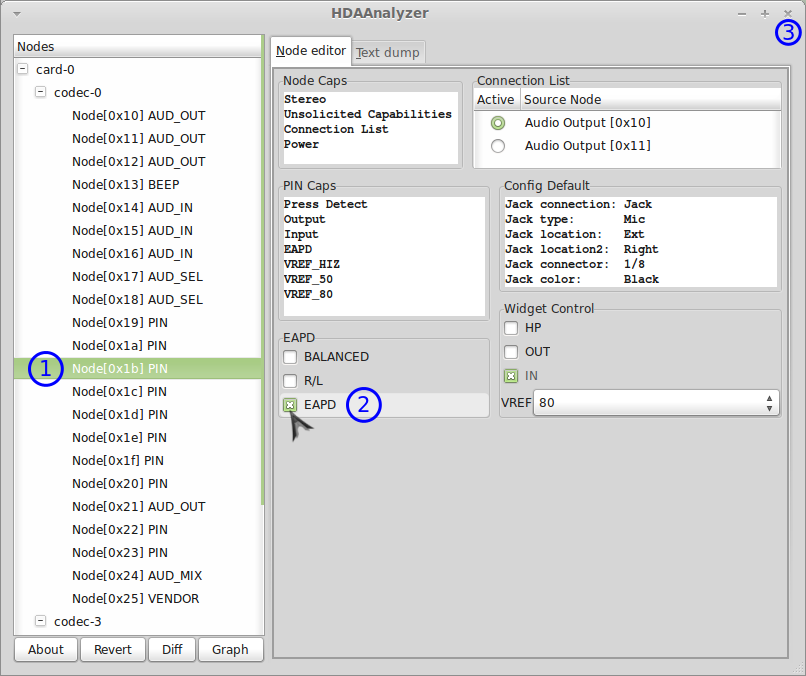Open the Graph view button
The width and height of the screenshot is (806, 676).
tap(230, 649)
